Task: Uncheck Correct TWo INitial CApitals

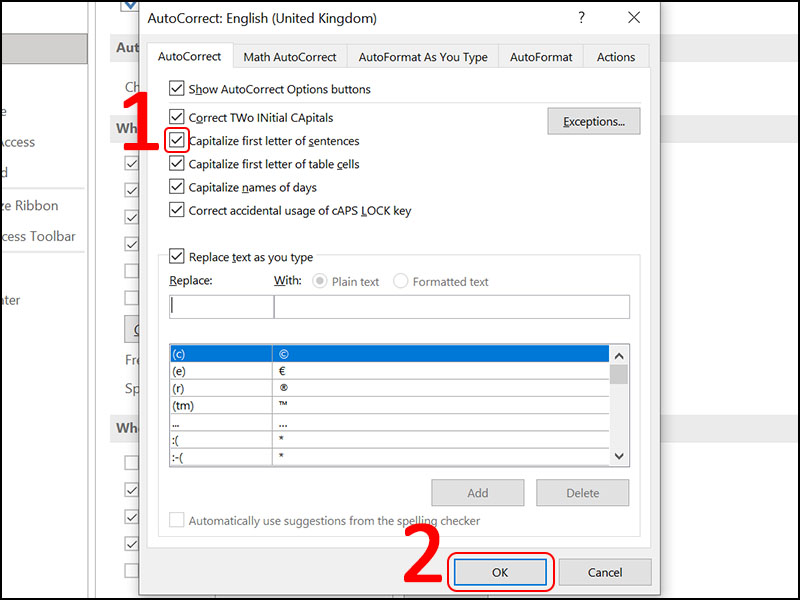Action: pos(177,117)
